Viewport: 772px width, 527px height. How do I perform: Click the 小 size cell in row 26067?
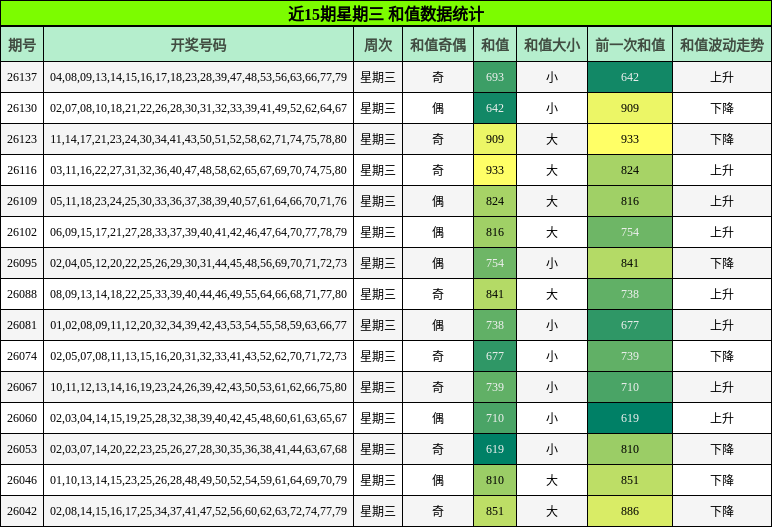[552, 387]
